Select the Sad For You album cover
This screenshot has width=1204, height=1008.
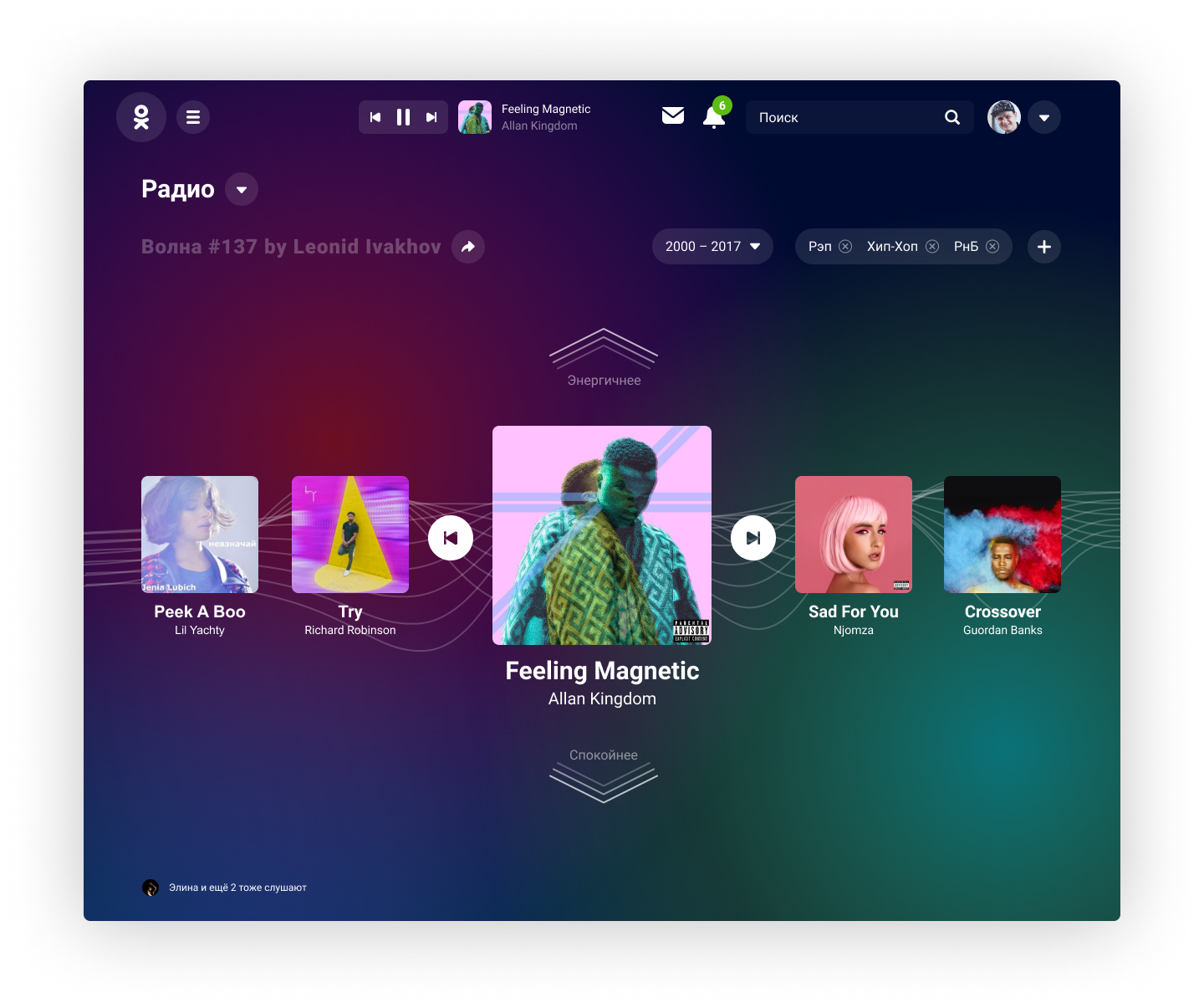(x=854, y=535)
